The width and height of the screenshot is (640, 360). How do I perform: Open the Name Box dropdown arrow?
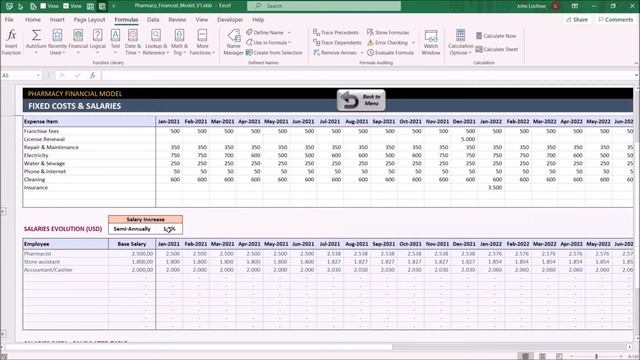[38, 76]
